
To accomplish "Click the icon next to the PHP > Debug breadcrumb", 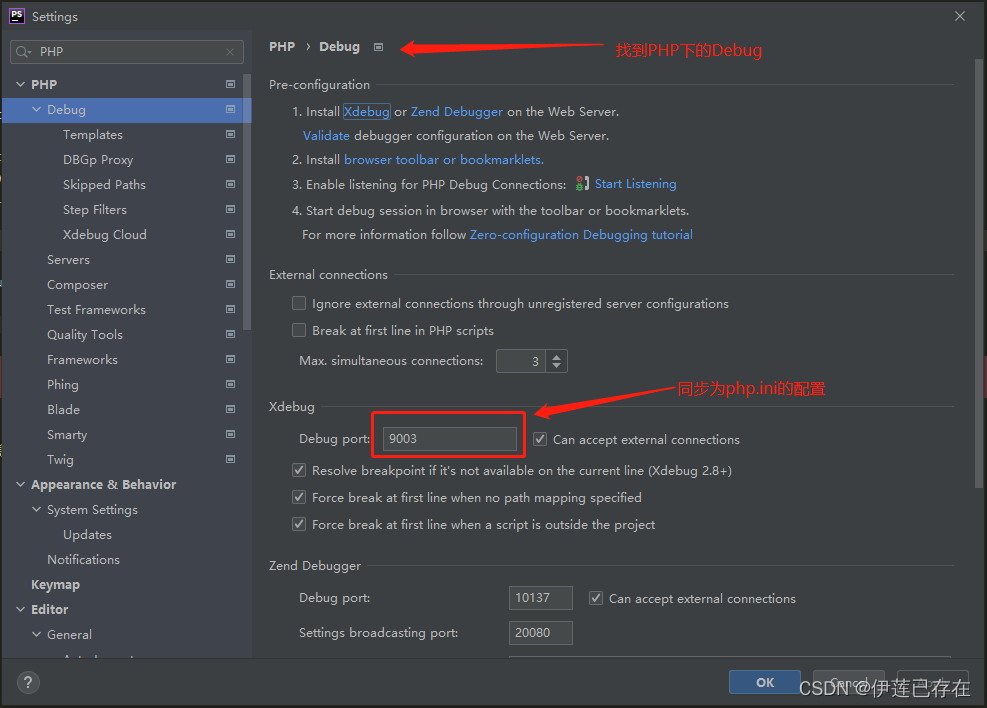I will point(378,47).
